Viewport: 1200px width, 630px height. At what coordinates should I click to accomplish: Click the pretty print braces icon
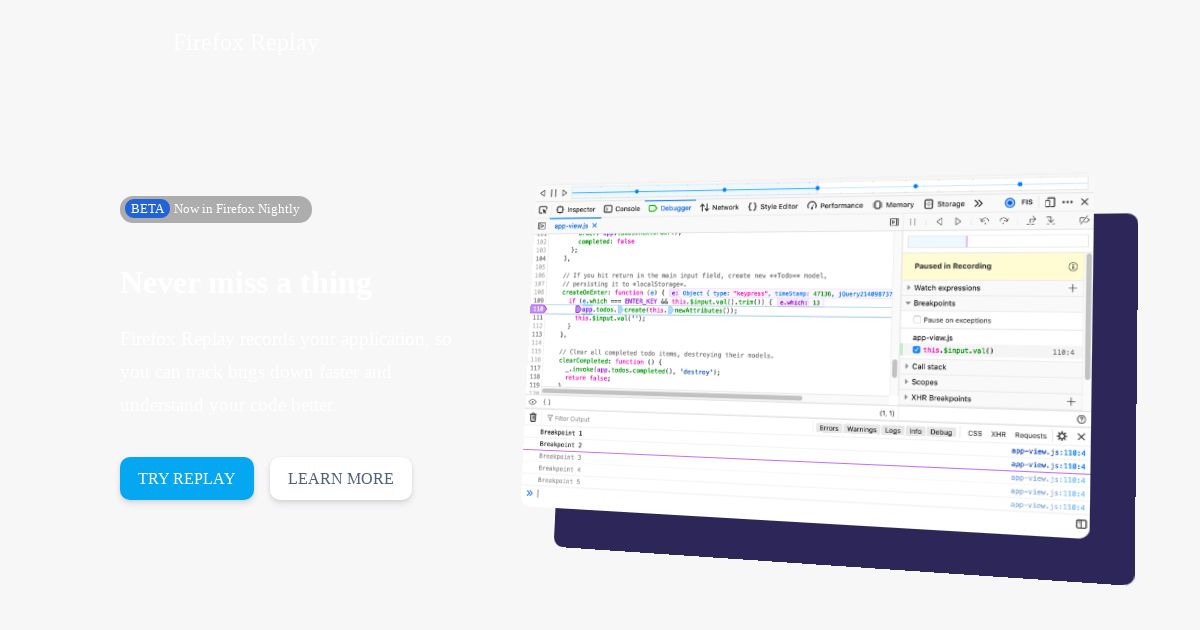point(547,402)
